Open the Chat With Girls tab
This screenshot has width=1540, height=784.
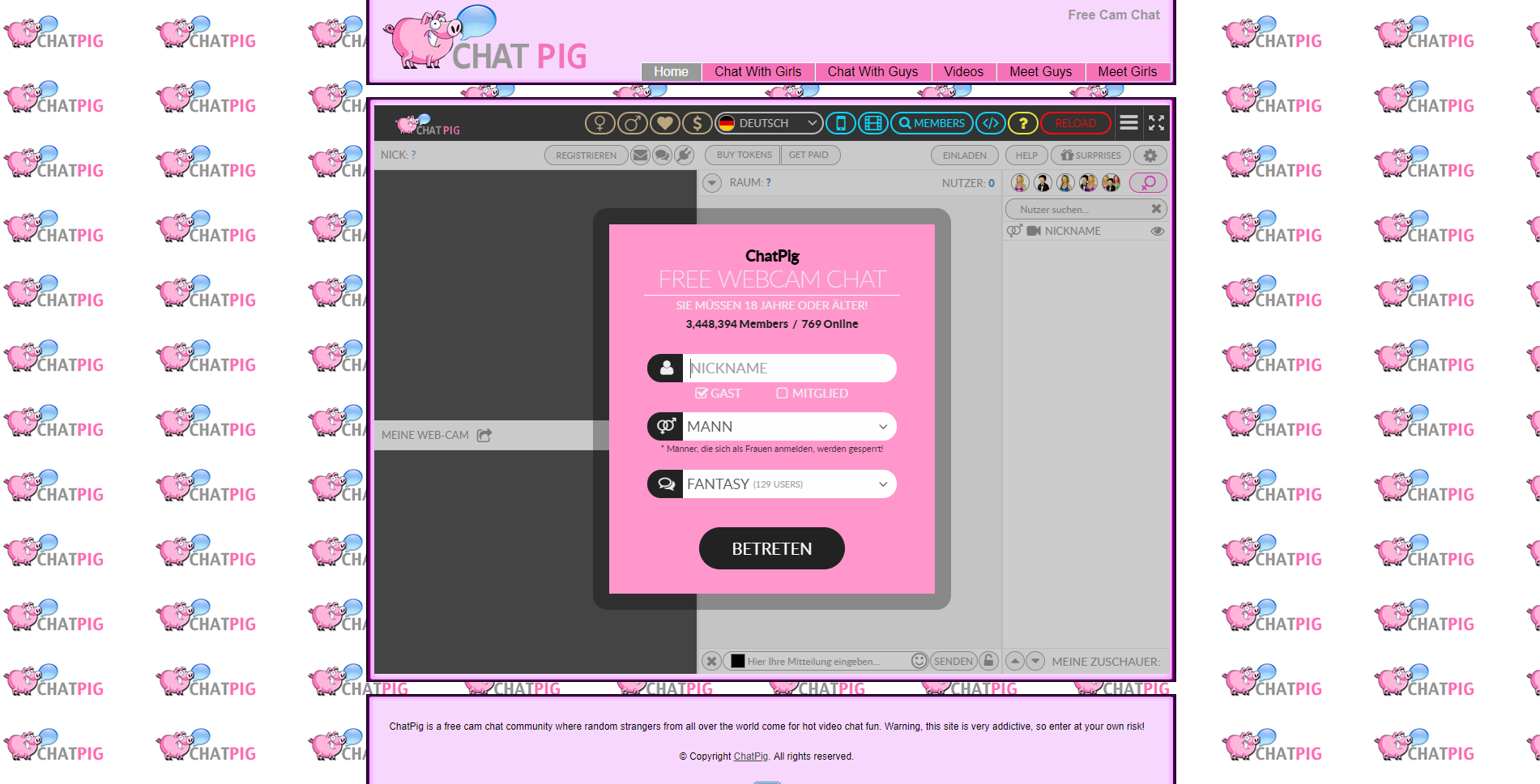pyautogui.click(x=757, y=71)
